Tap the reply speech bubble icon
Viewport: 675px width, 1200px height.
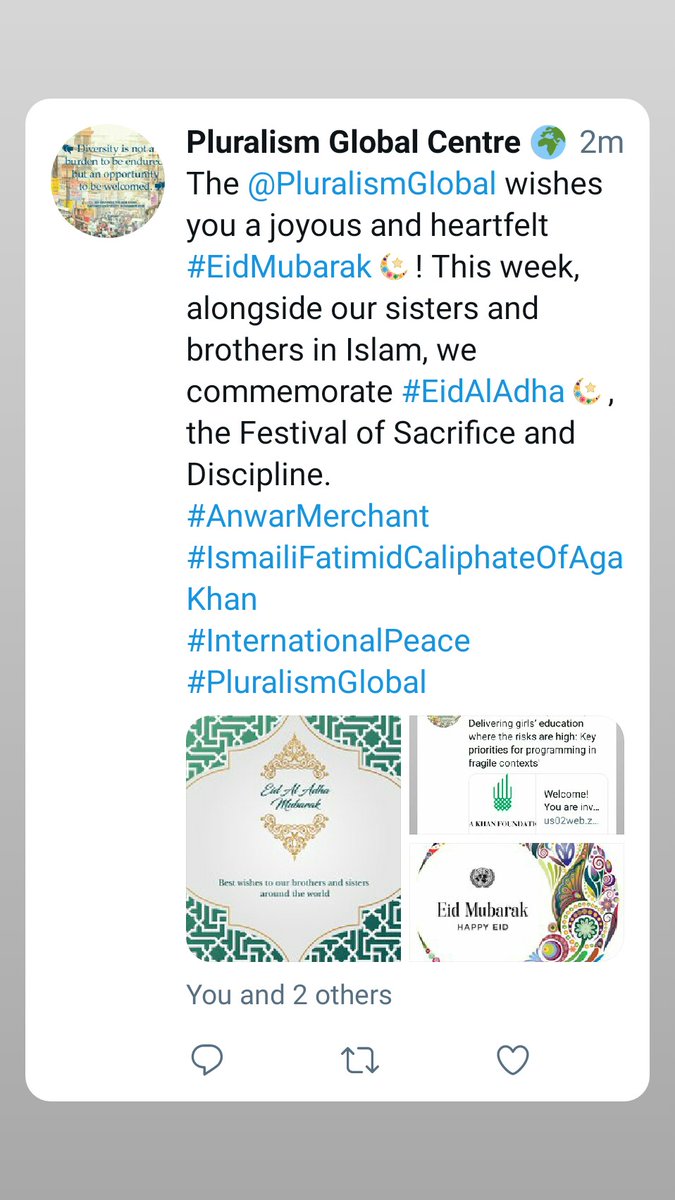tap(206, 1059)
